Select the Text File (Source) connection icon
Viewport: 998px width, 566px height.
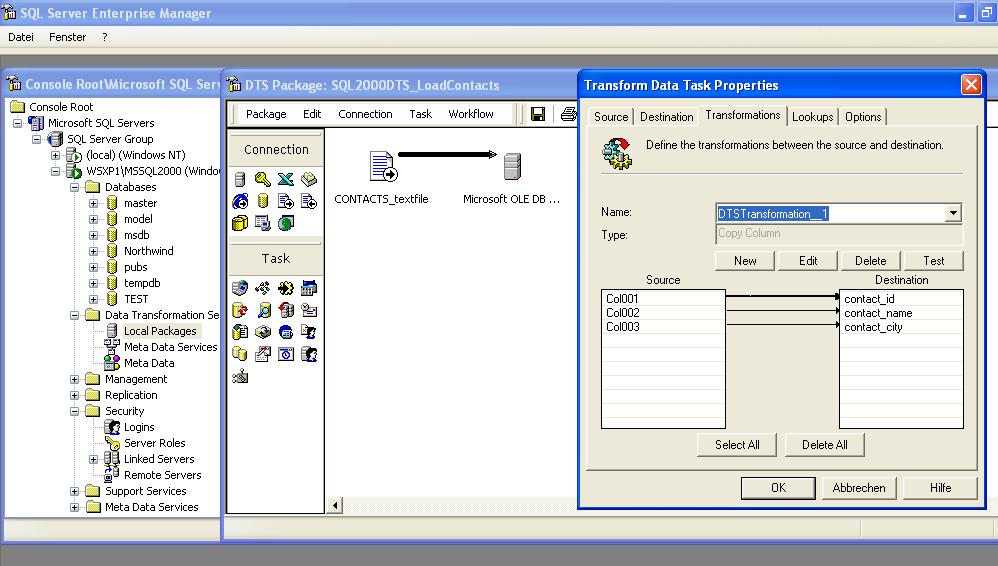point(286,202)
